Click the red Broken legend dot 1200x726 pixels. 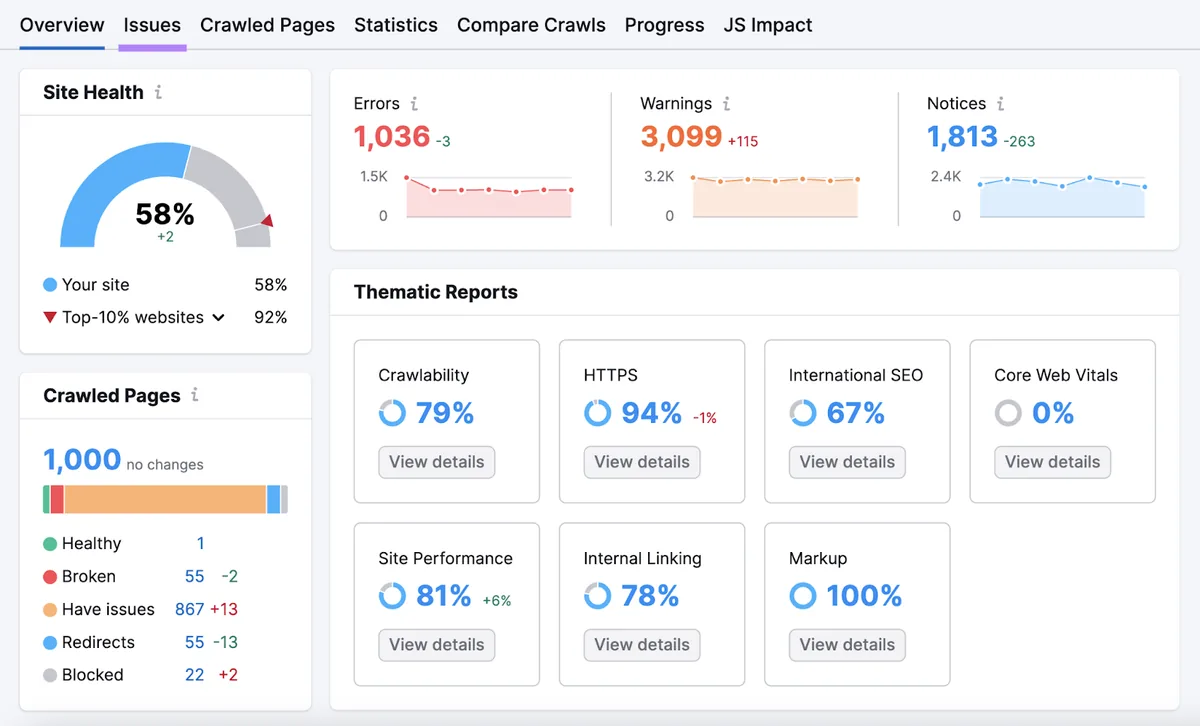click(x=50, y=577)
